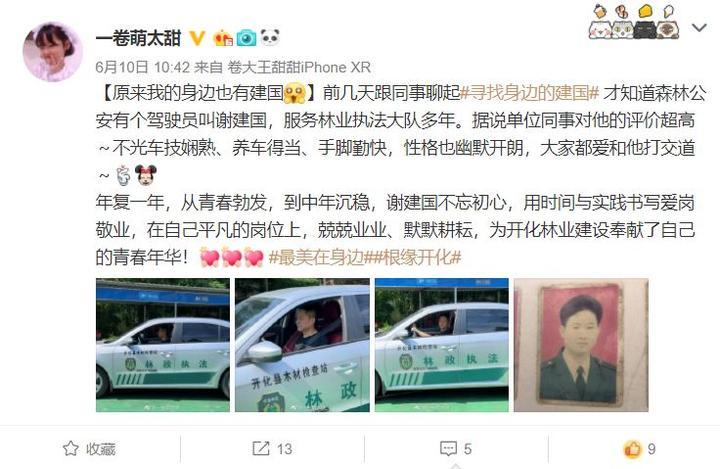Open hashtag #寻找身边的建国#

click(530, 93)
